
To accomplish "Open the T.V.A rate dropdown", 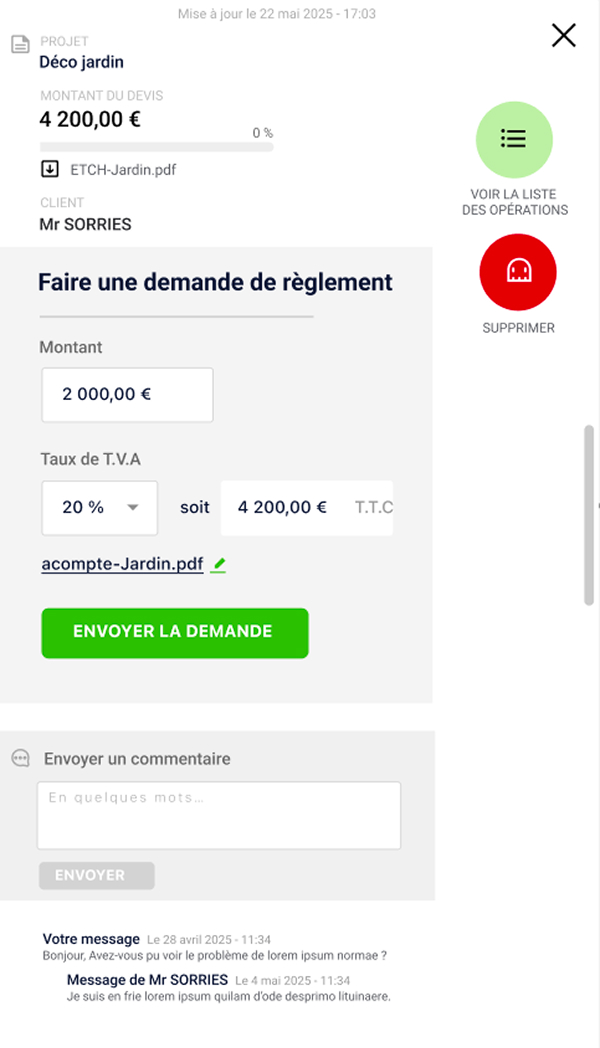I will point(99,507).
